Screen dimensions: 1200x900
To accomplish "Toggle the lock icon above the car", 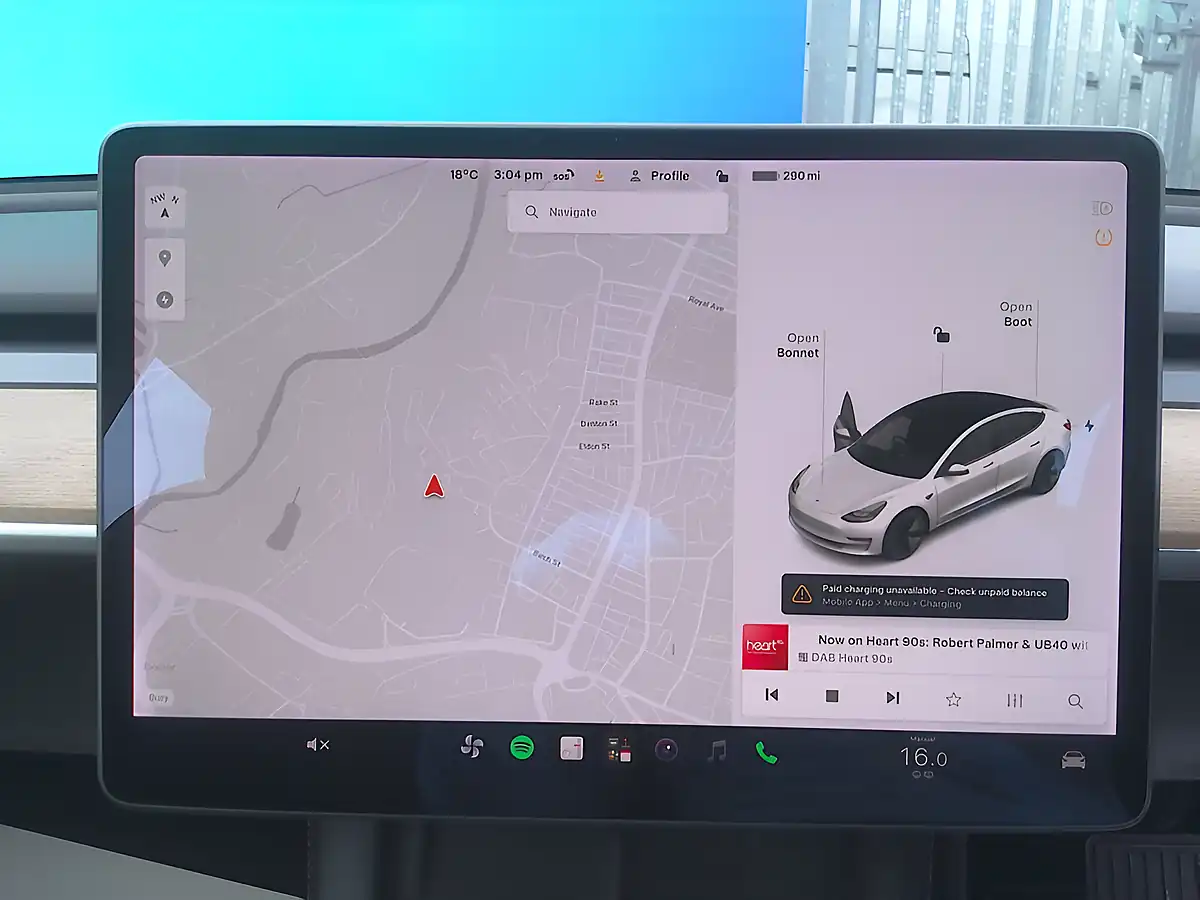I will coord(941,335).
